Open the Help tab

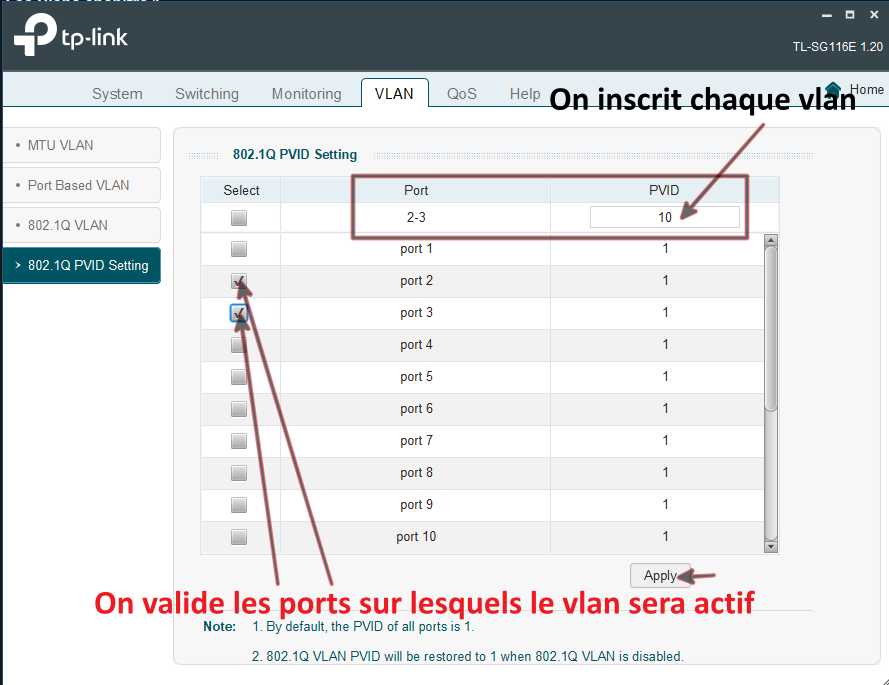point(525,94)
